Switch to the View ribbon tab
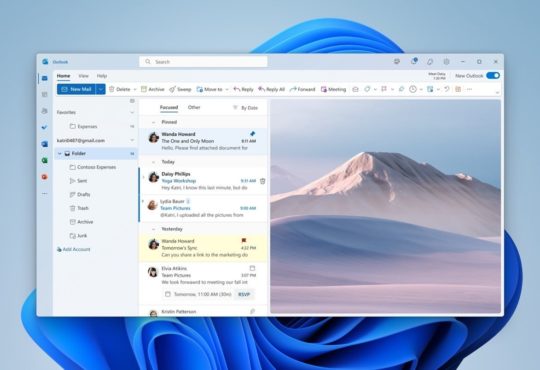The image size is (540, 370). pos(83,75)
